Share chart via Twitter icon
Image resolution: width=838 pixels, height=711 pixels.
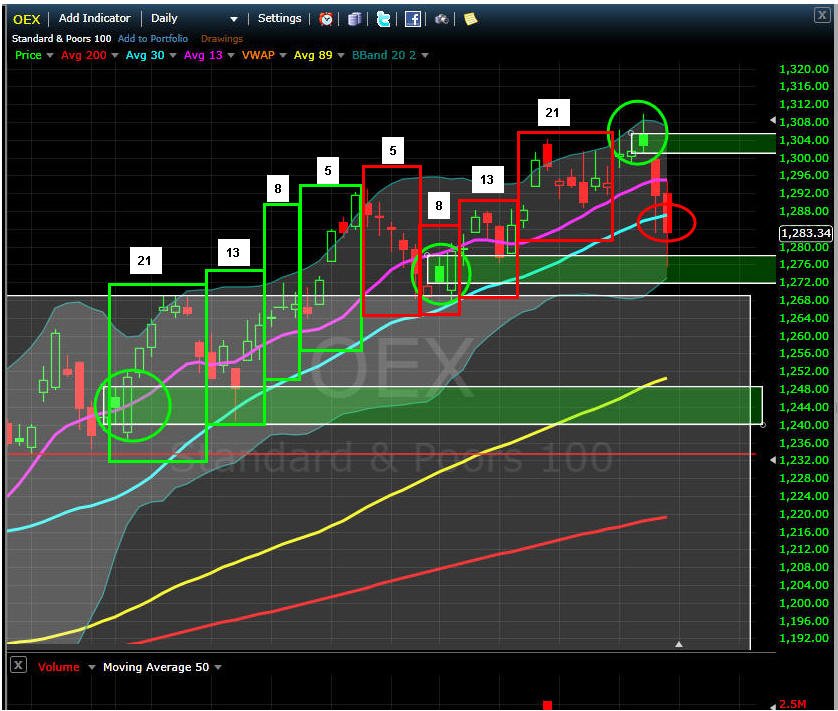pyautogui.click(x=383, y=19)
